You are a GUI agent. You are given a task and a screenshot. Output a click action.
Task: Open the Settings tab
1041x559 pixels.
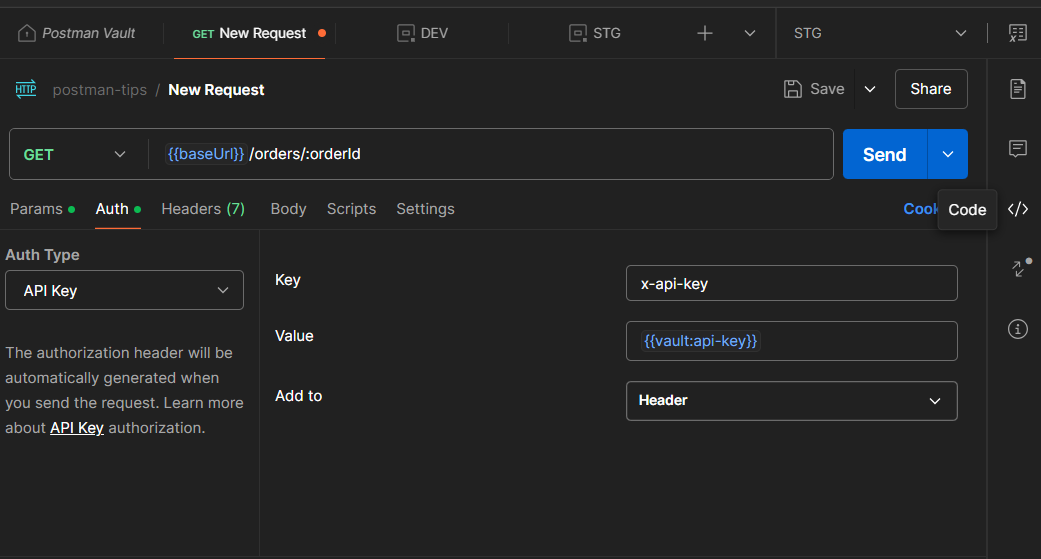coord(426,209)
